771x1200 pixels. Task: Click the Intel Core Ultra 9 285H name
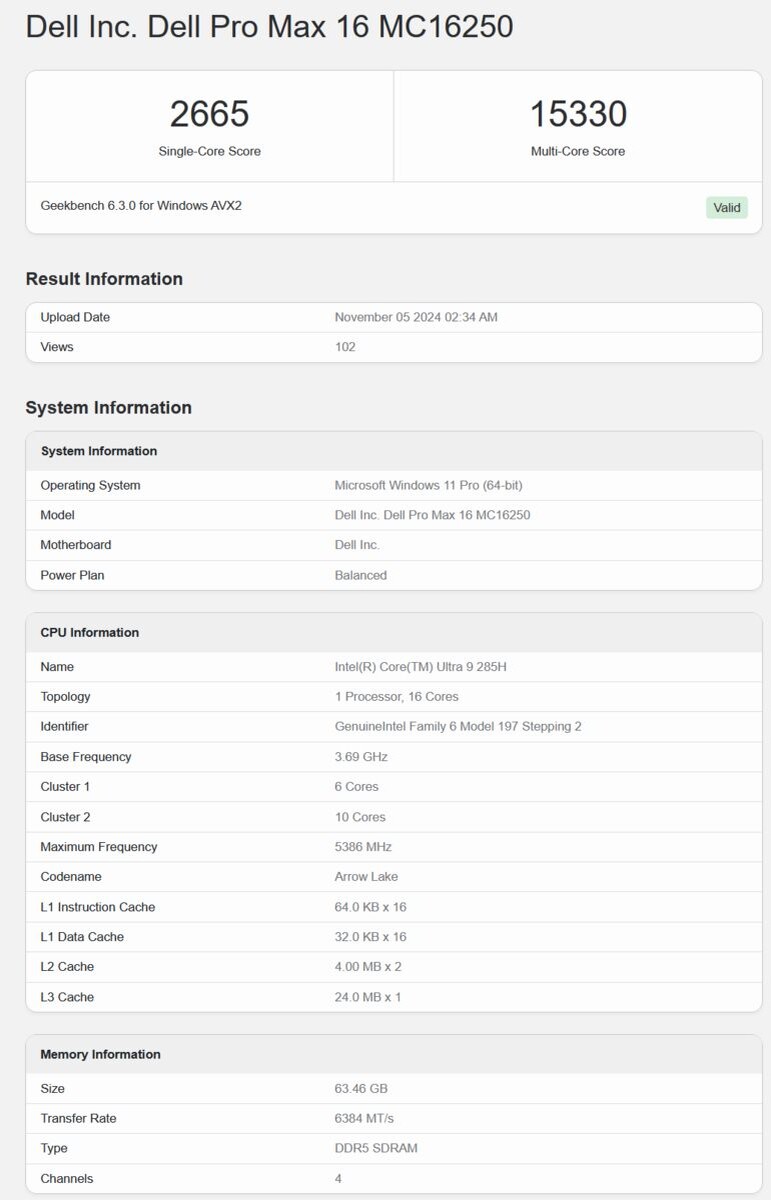pos(420,666)
